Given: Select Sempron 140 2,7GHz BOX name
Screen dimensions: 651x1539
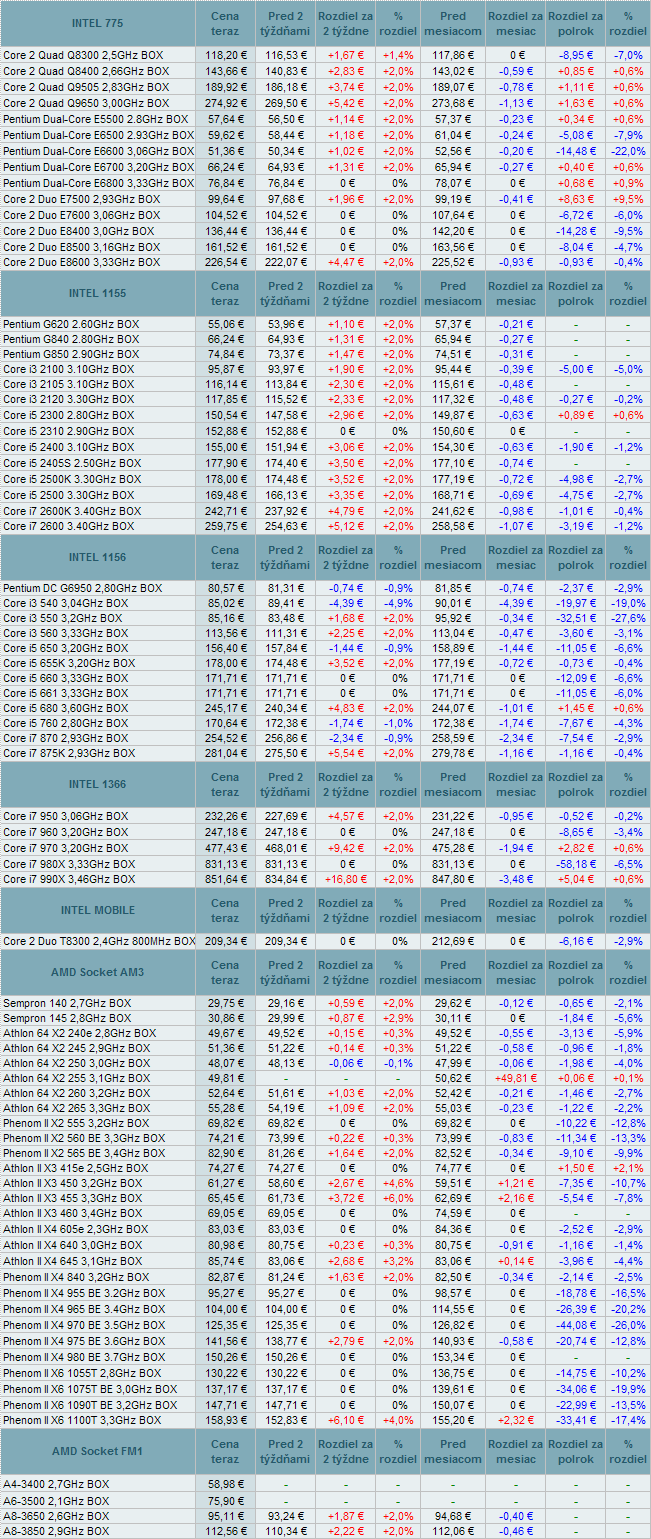Looking at the screenshot, I should click(x=67, y=1003).
